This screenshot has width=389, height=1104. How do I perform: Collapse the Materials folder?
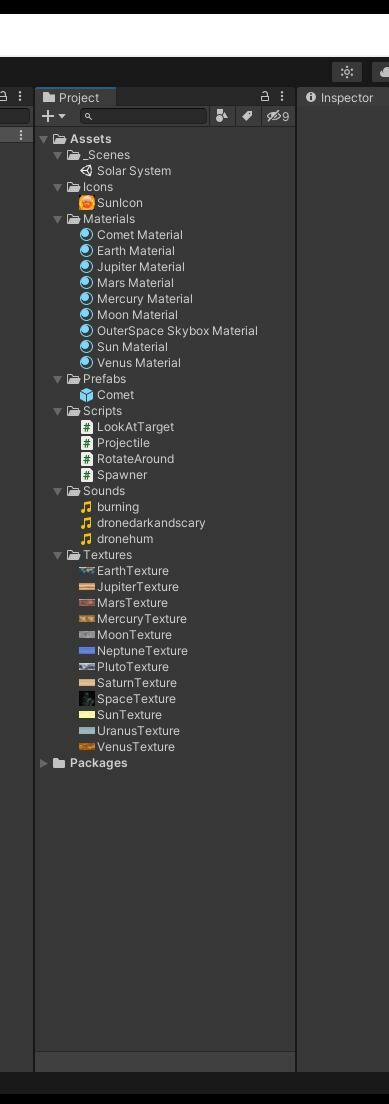[x=58, y=219]
